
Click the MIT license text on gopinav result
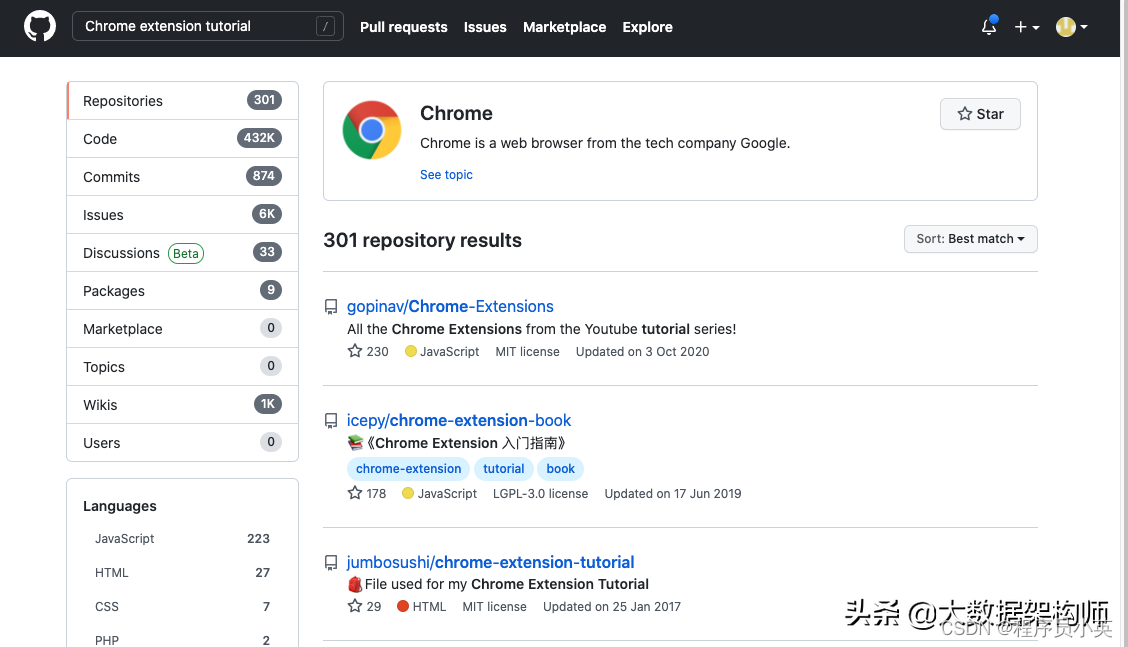527,351
